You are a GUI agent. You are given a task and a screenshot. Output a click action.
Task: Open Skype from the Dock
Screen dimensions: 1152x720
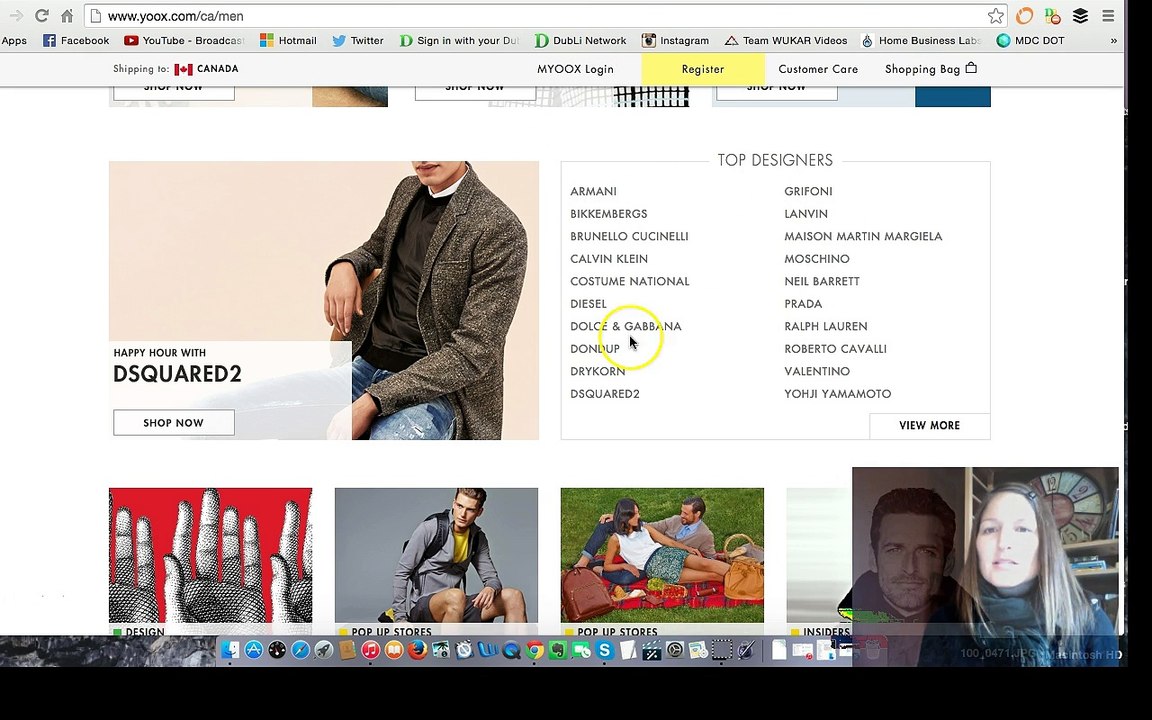click(605, 649)
